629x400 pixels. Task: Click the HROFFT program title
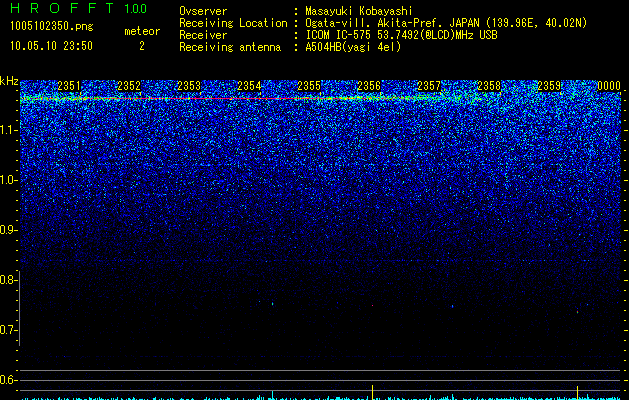coord(61,8)
